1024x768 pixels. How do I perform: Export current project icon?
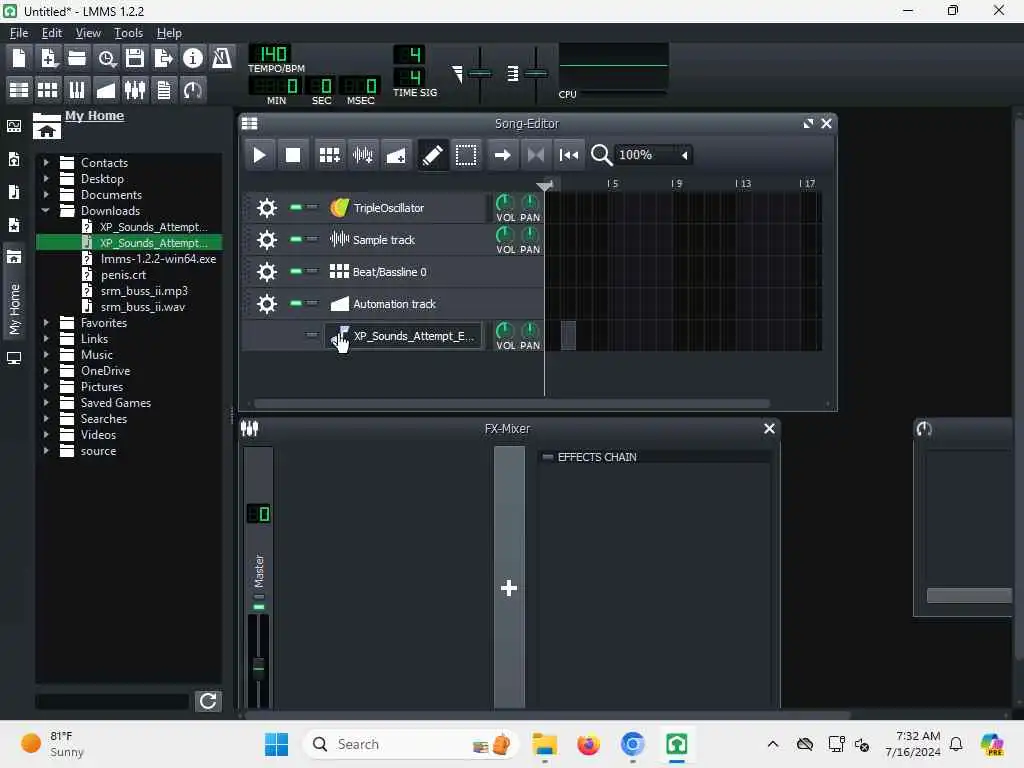click(163, 59)
